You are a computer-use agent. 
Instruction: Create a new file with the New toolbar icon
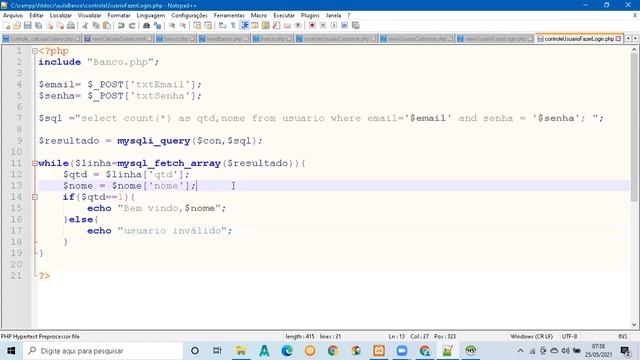click(x=7, y=25)
